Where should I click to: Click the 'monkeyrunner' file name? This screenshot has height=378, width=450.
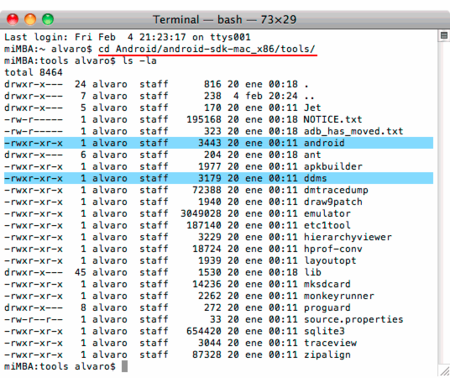point(339,296)
